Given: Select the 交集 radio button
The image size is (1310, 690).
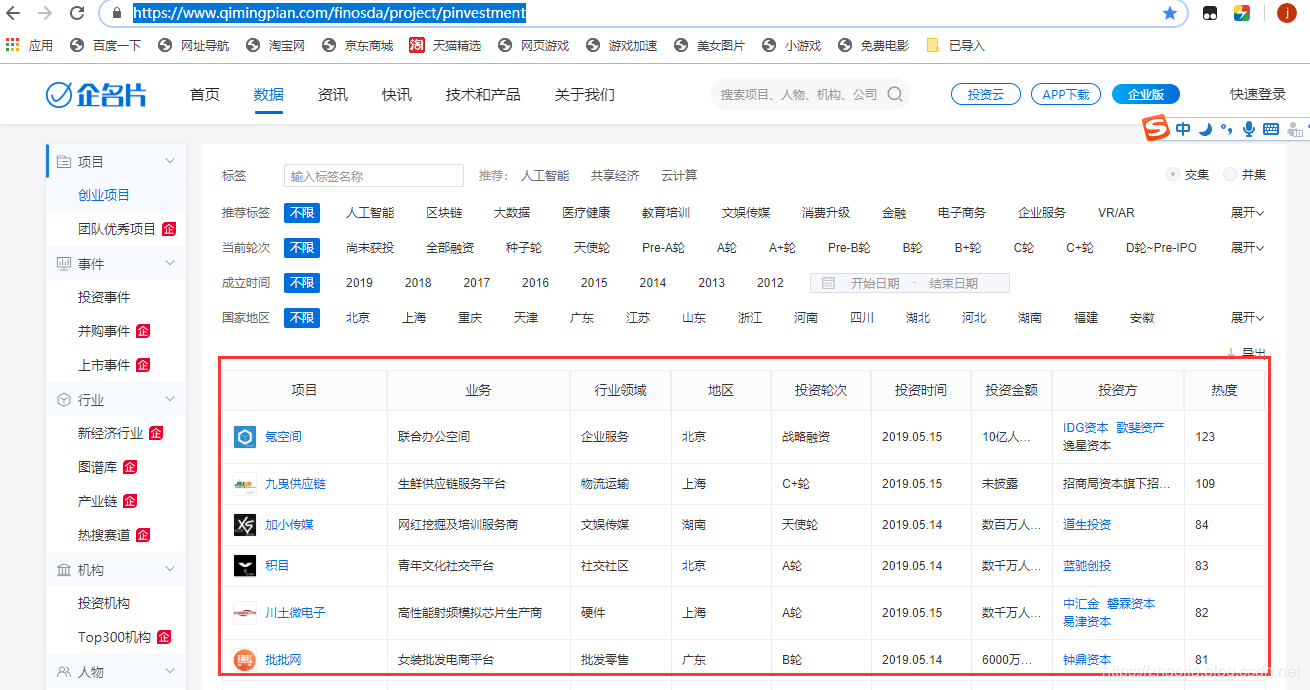Looking at the screenshot, I should point(1173,175).
